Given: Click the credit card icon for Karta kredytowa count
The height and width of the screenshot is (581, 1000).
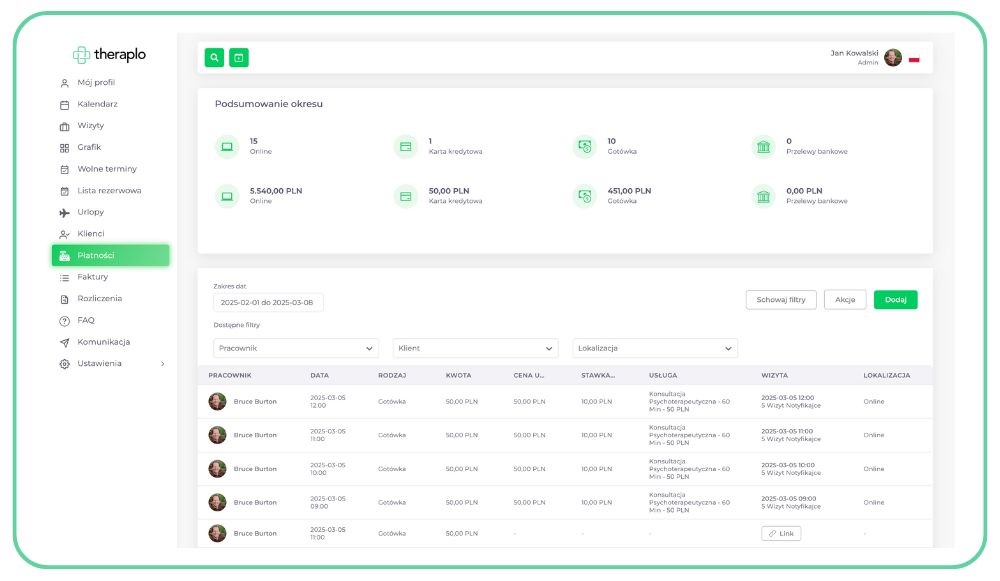Looking at the screenshot, I should pyautogui.click(x=405, y=147).
